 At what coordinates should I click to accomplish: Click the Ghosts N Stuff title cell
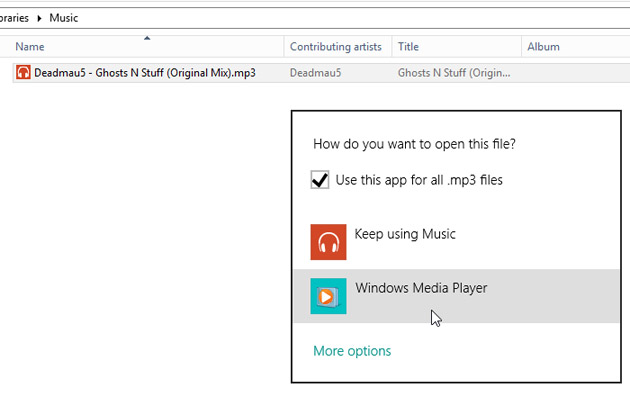(x=454, y=73)
